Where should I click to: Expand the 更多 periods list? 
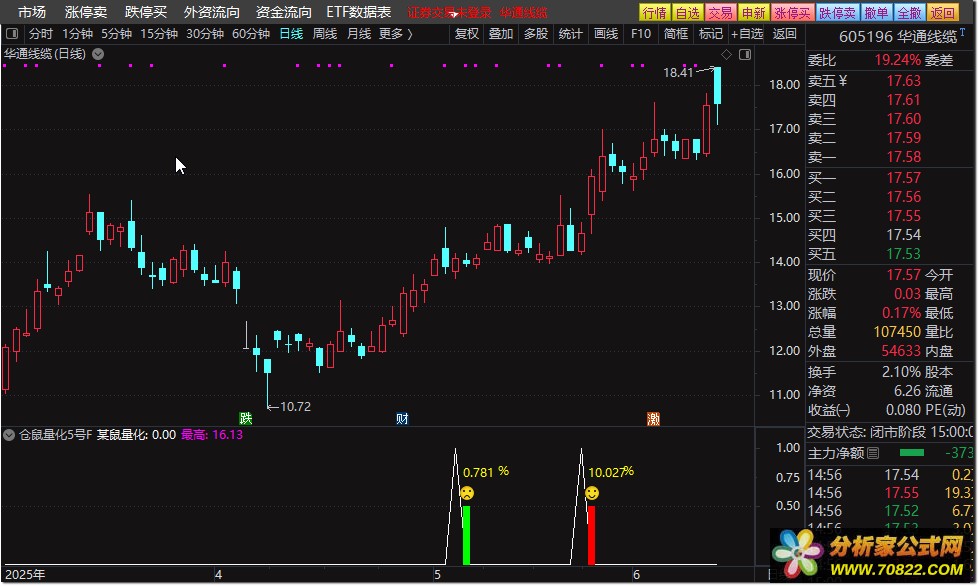point(396,34)
